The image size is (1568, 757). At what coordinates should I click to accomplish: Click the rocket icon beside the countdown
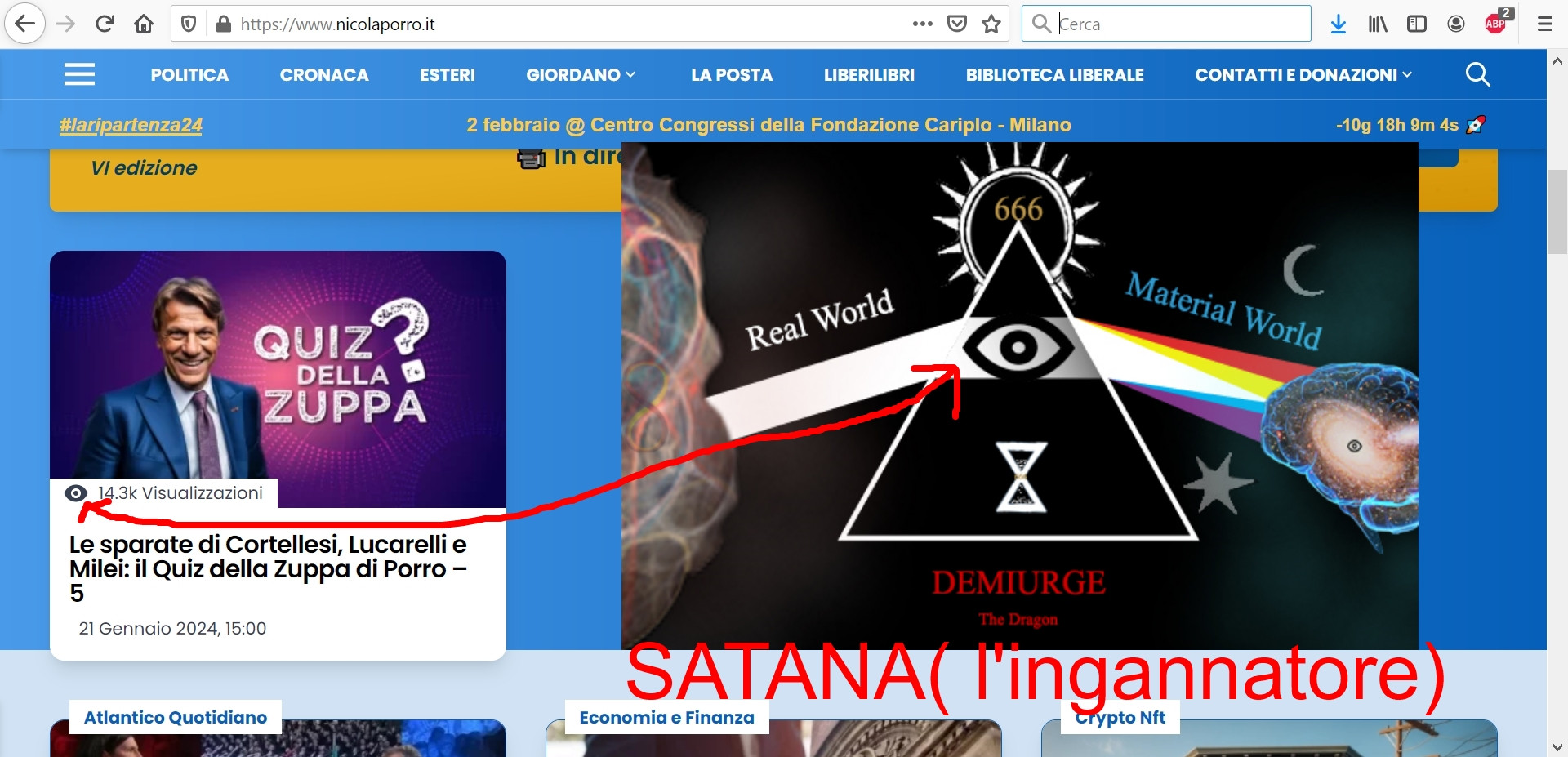click(x=1476, y=125)
